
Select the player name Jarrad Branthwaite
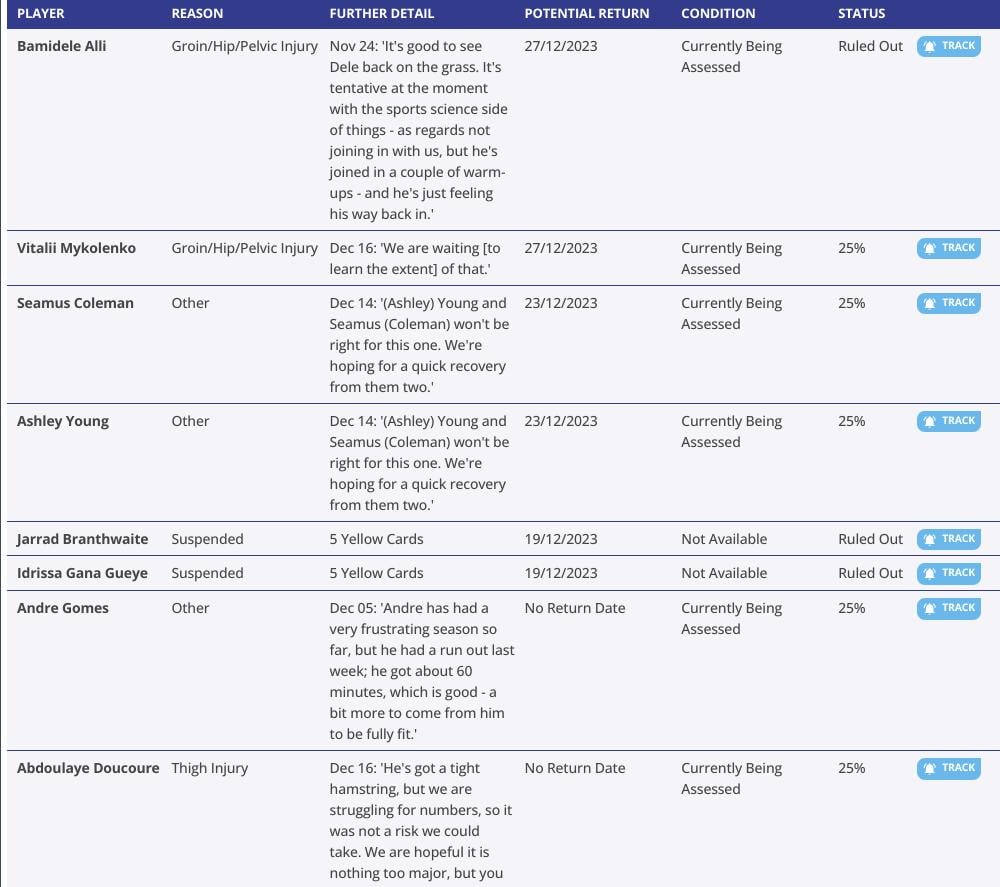82,539
